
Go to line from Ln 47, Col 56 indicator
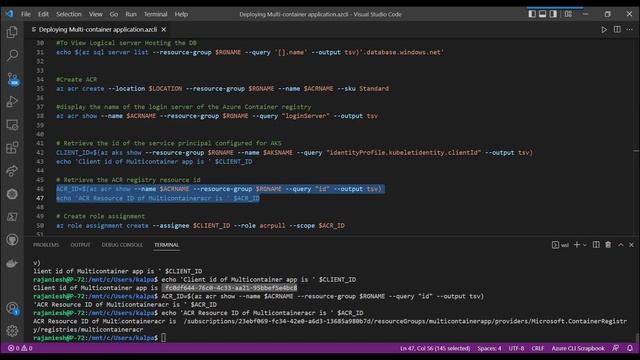pyautogui.click(x=435, y=348)
